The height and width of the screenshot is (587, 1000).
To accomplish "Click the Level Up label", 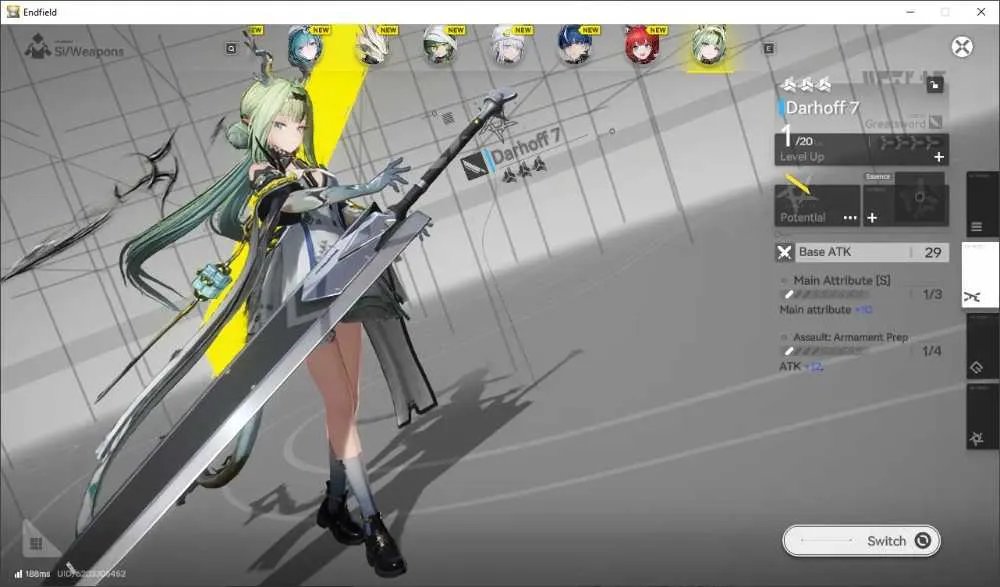I will point(802,156).
